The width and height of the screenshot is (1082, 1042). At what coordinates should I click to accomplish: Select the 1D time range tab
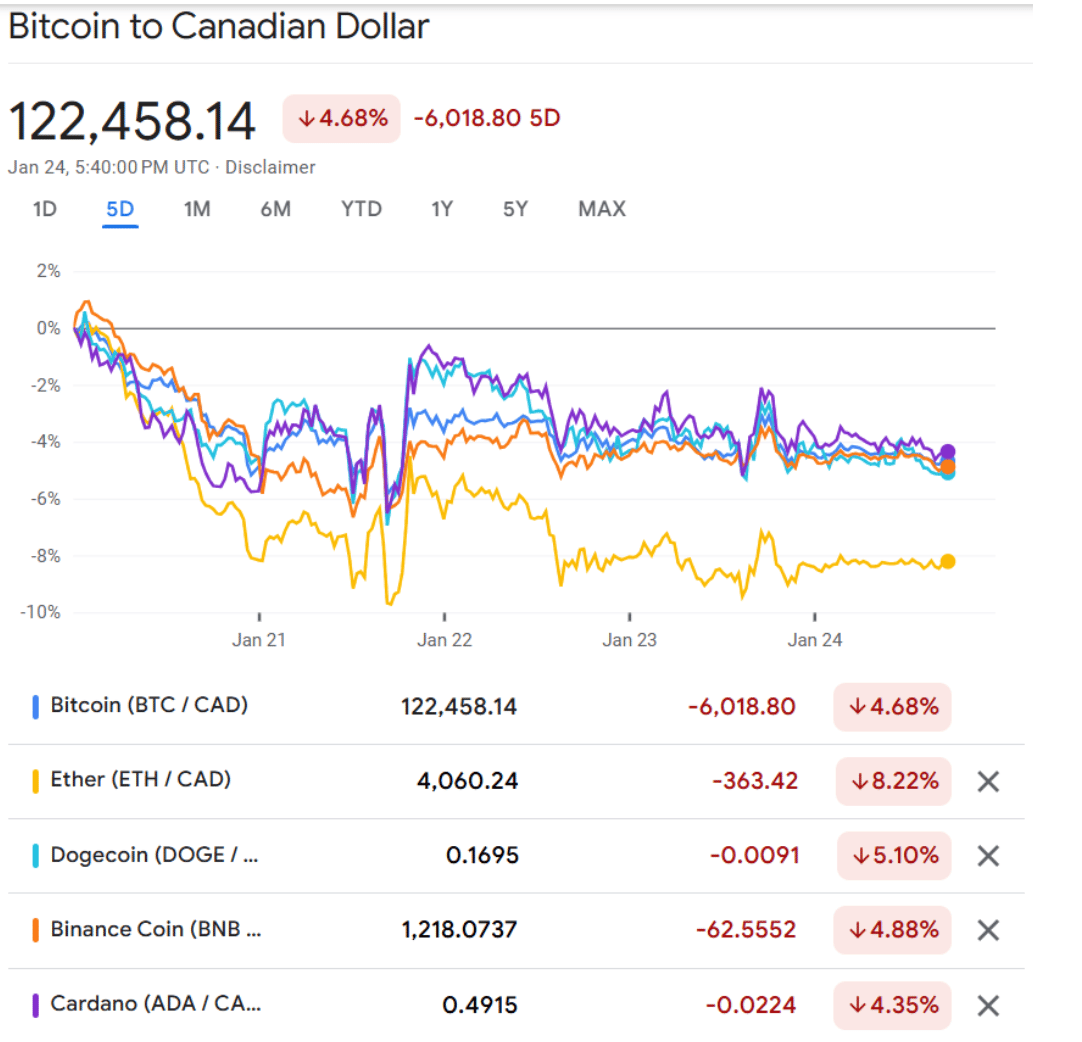click(45, 209)
